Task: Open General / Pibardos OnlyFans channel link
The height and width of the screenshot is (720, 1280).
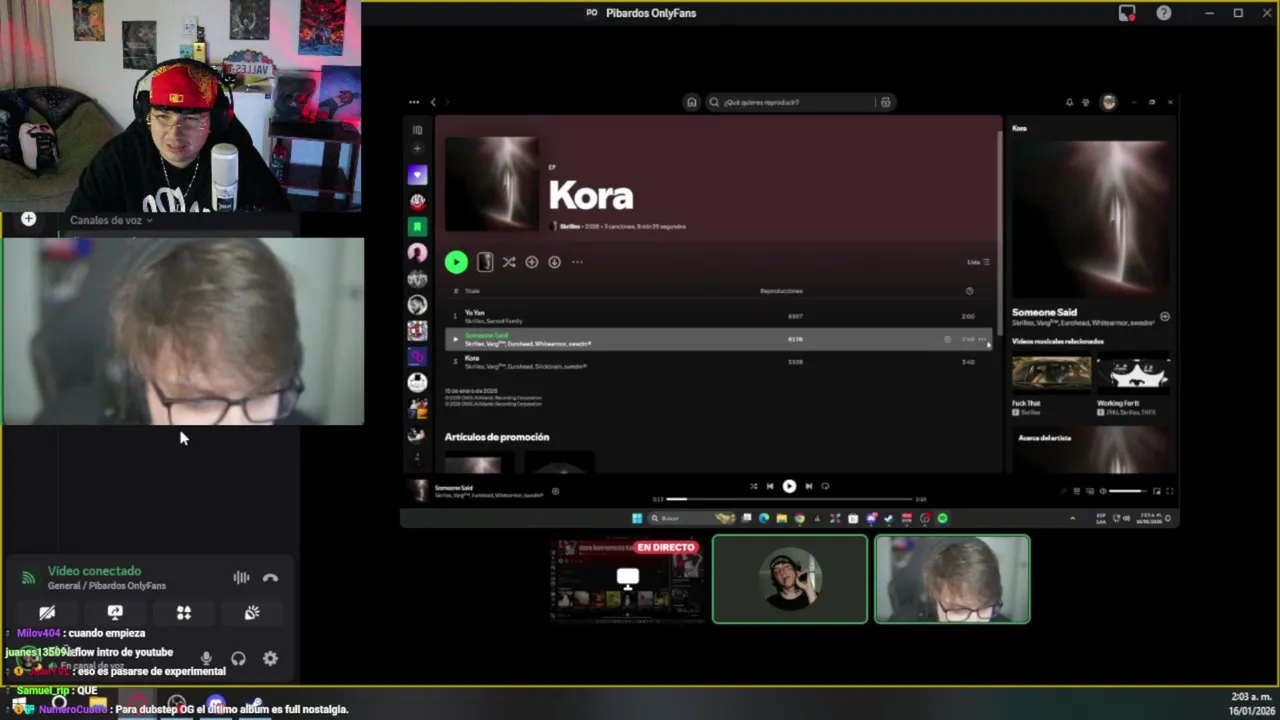Action: point(107,586)
